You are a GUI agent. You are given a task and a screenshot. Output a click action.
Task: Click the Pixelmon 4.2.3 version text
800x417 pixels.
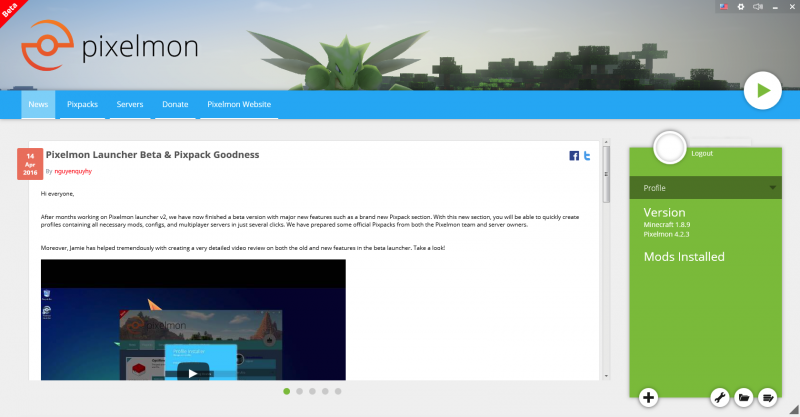point(666,234)
